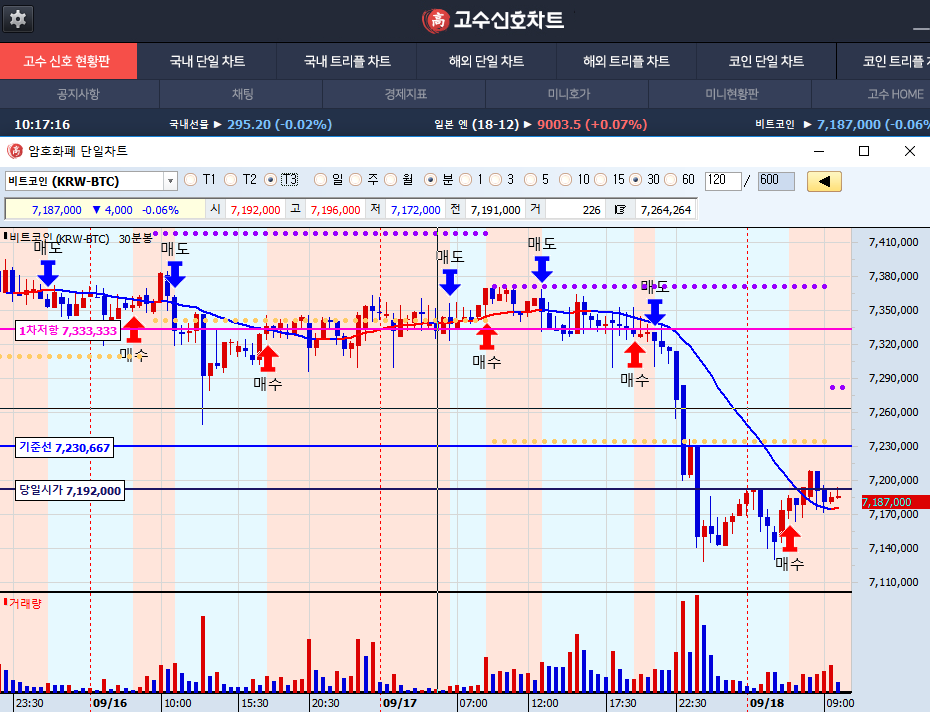Go to 경제지표 submenu
The image size is (930, 712).
[405, 94]
